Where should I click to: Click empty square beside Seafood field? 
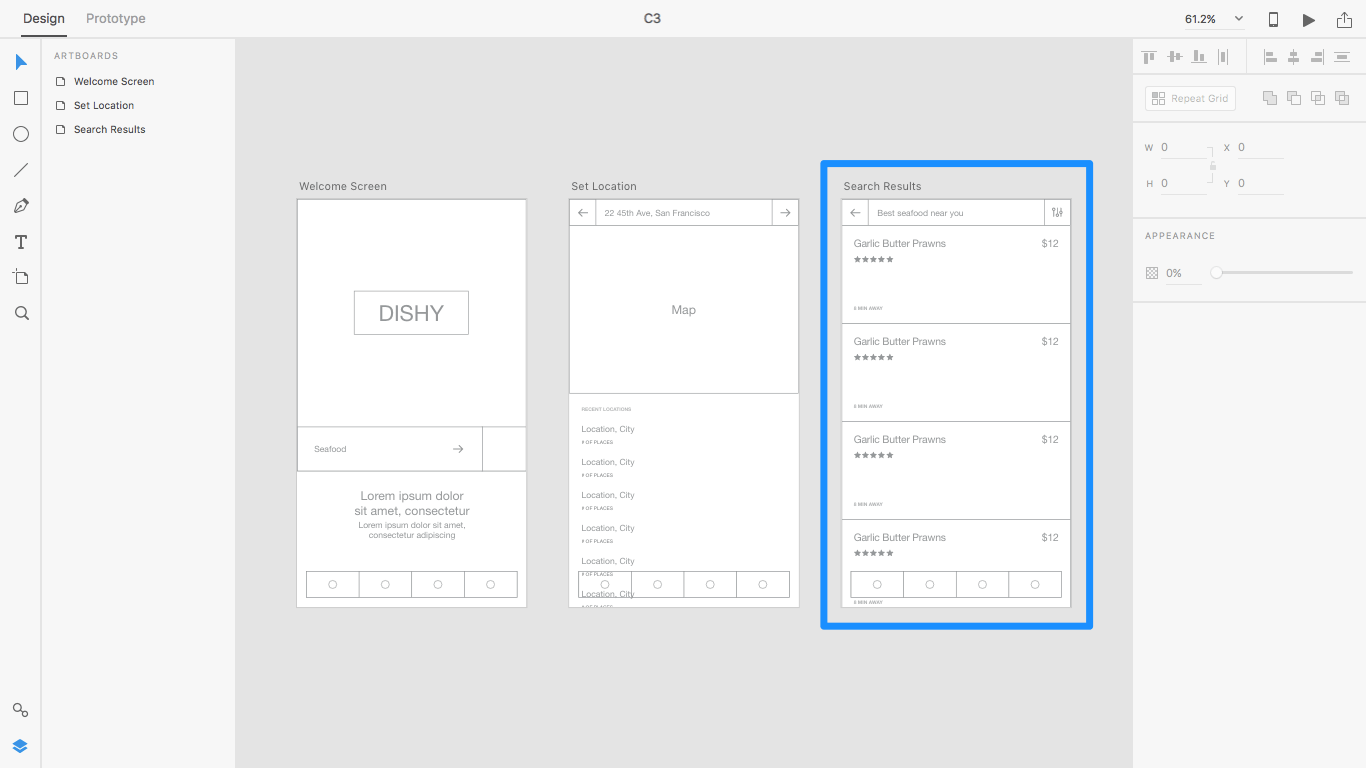click(504, 449)
